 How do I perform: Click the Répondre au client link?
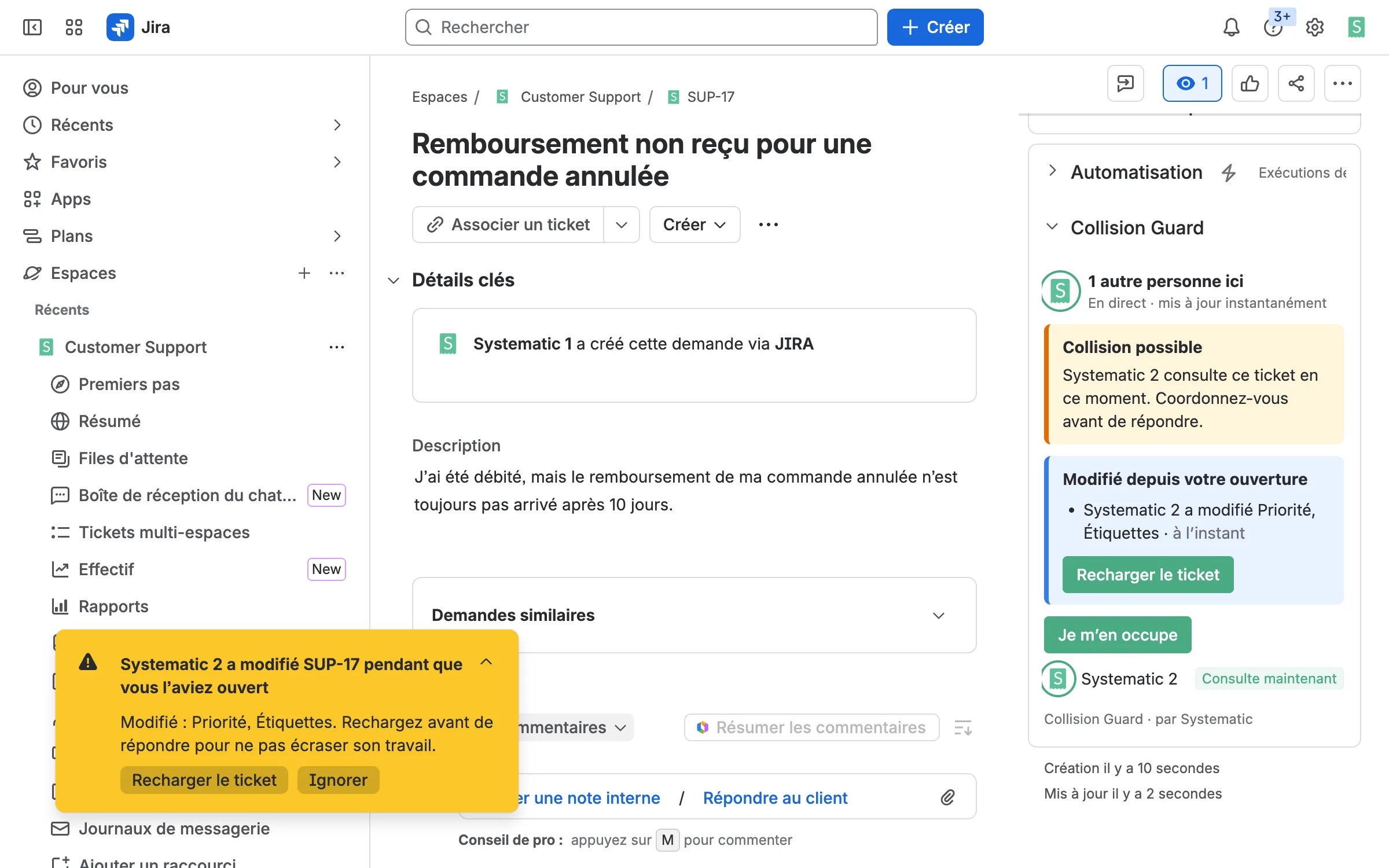click(775, 798)
